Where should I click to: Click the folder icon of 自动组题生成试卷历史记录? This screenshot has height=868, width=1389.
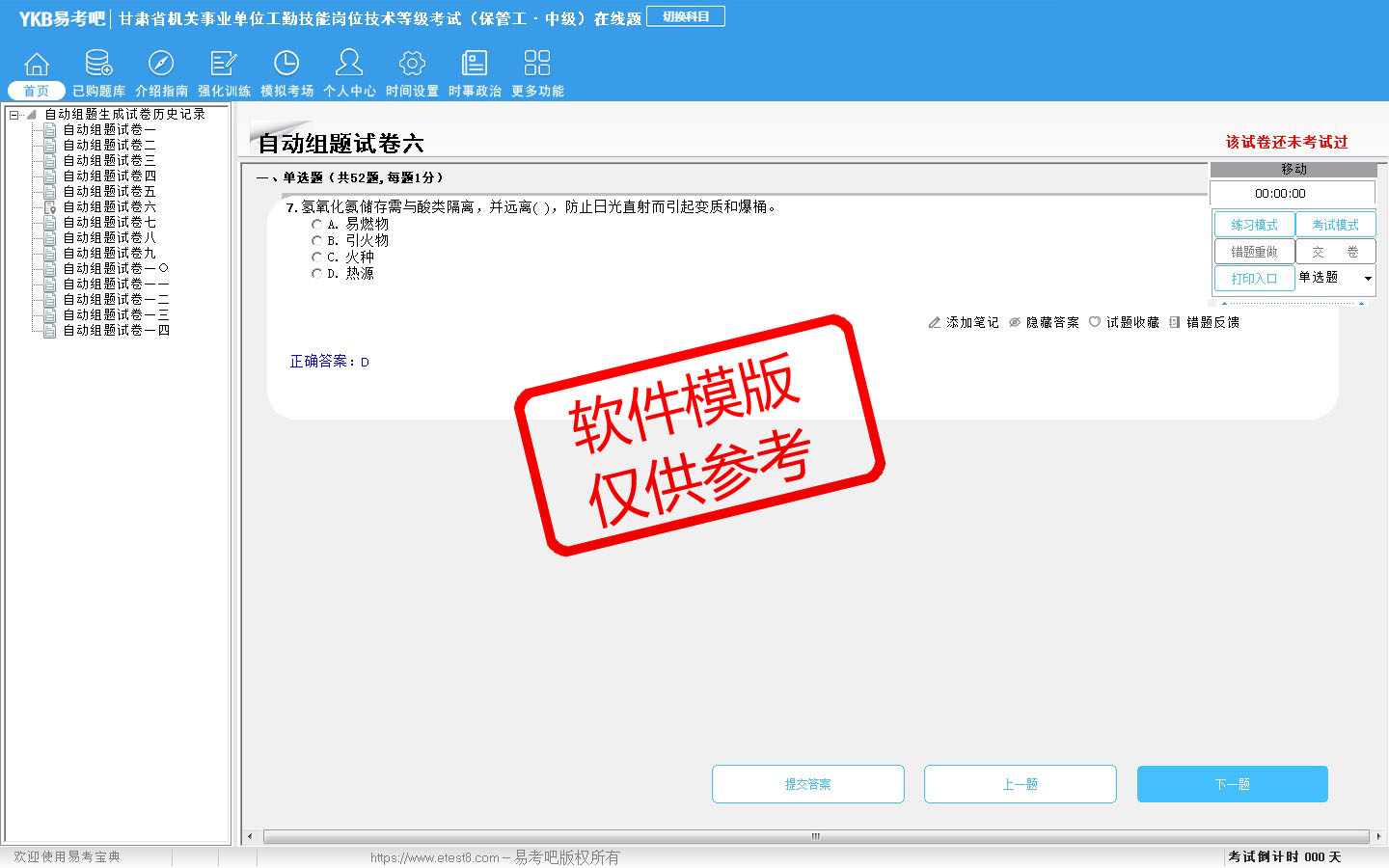click(x=32, y=114)
